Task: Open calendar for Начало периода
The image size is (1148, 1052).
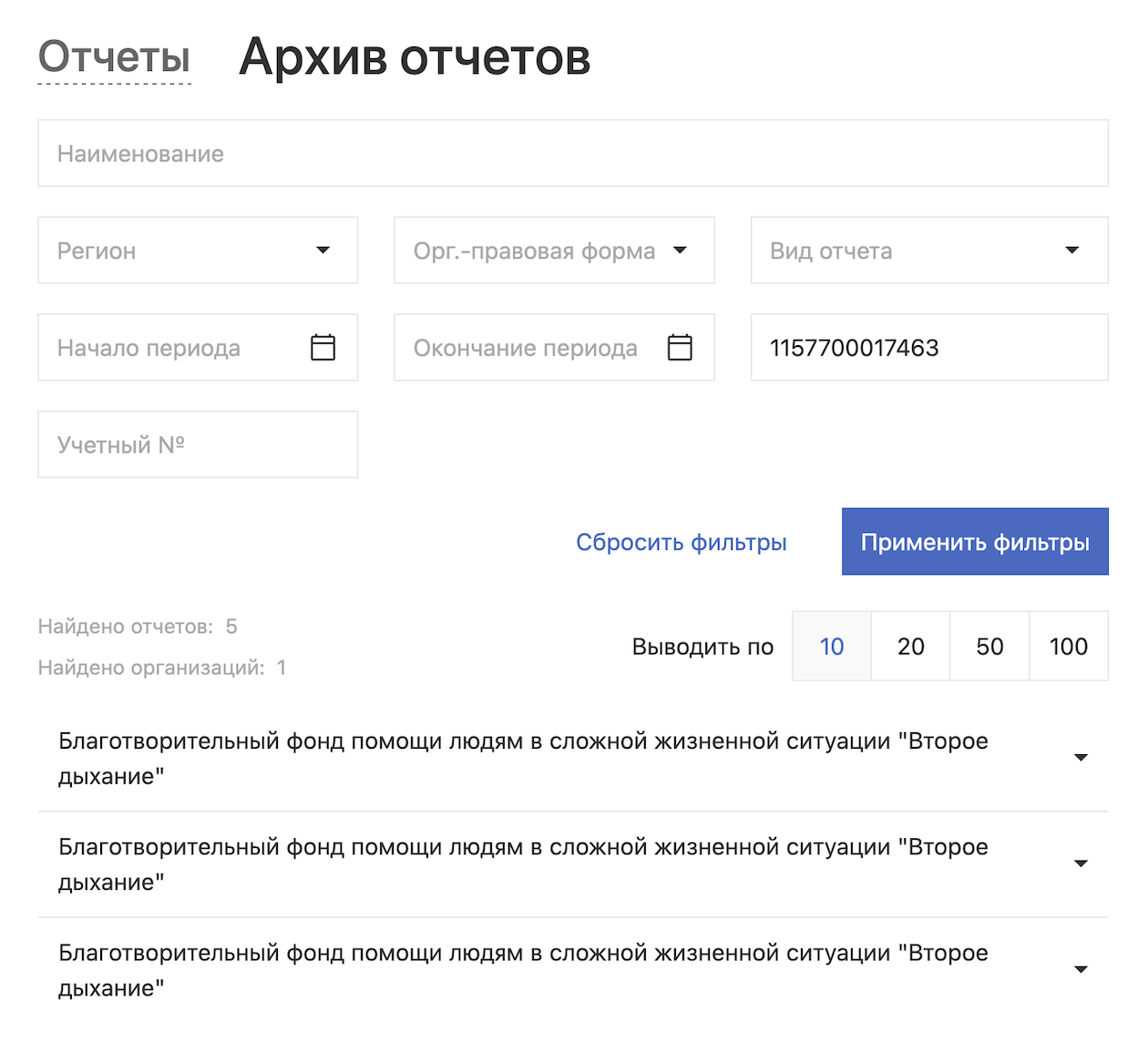Action: [x=323, y=347]
